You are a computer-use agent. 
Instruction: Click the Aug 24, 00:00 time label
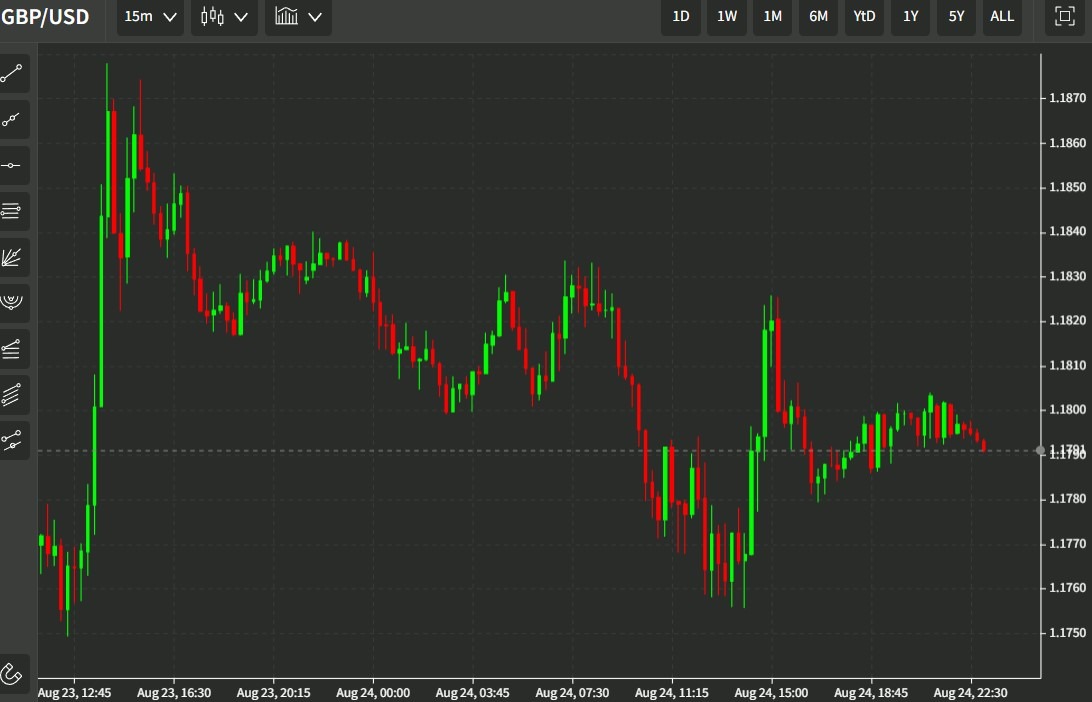373,693
